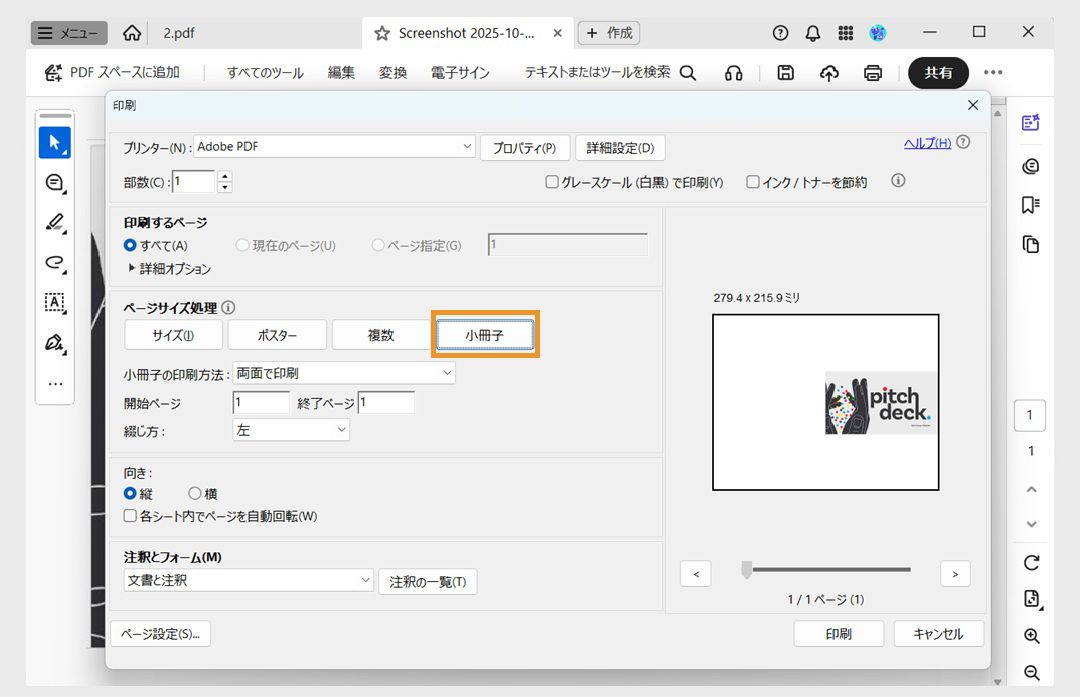1080x697 pixels.
Task: Enable グレースケール（白黒）で印刷
Action: [551, 181]
